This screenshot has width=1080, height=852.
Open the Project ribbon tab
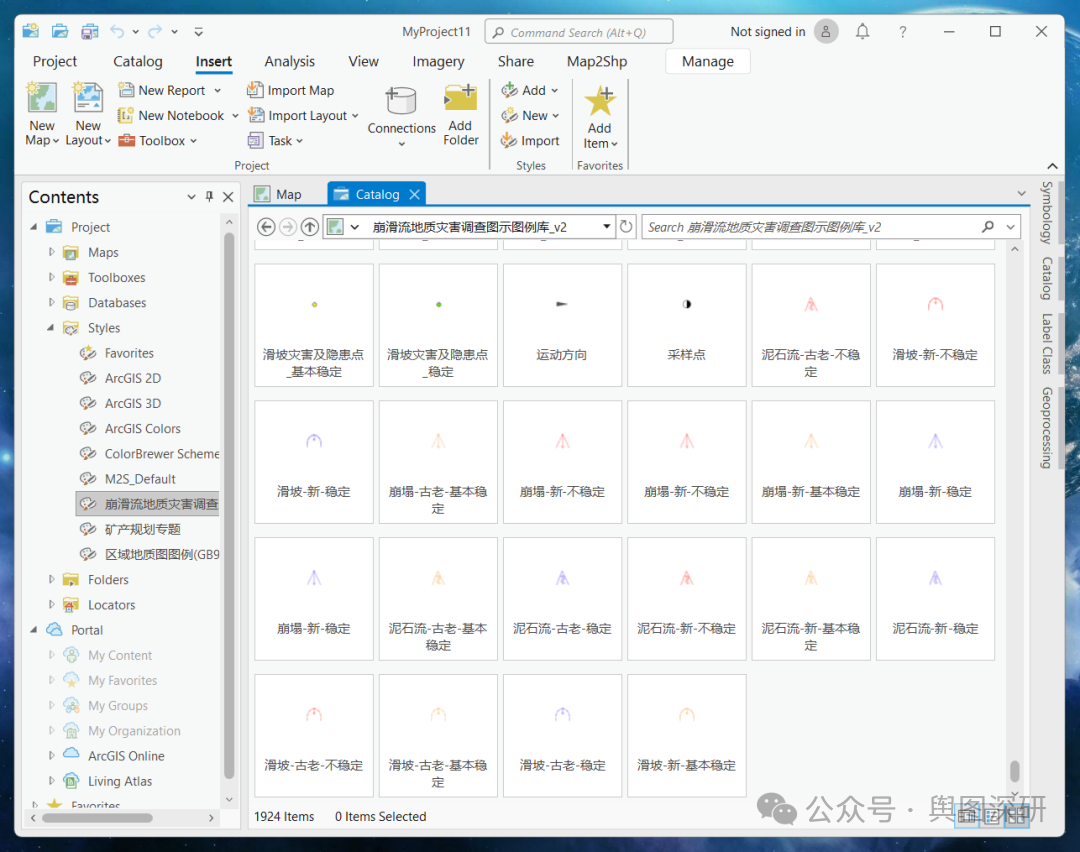(55, 61)
